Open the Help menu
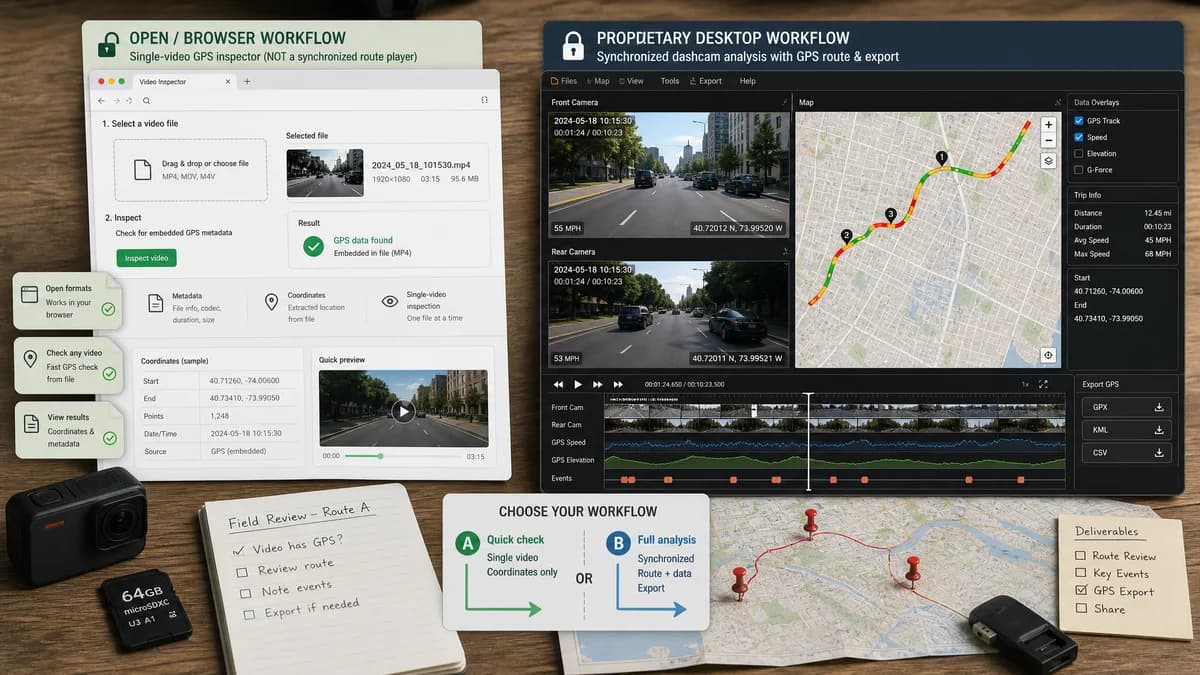Viewport: 1200px width, 675px height. pos(748,81)
